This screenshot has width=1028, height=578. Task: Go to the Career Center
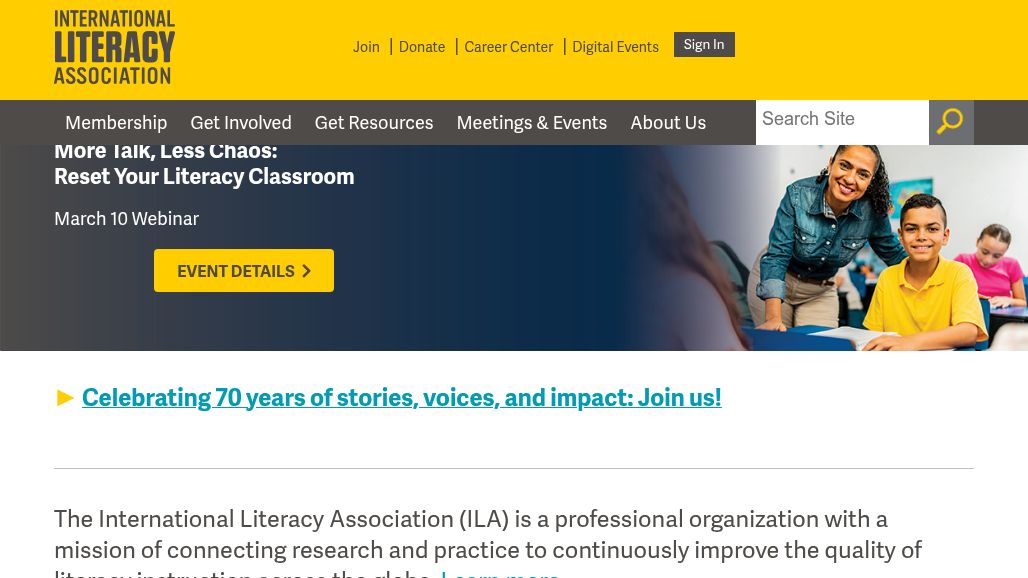click(x=508, y=47)
